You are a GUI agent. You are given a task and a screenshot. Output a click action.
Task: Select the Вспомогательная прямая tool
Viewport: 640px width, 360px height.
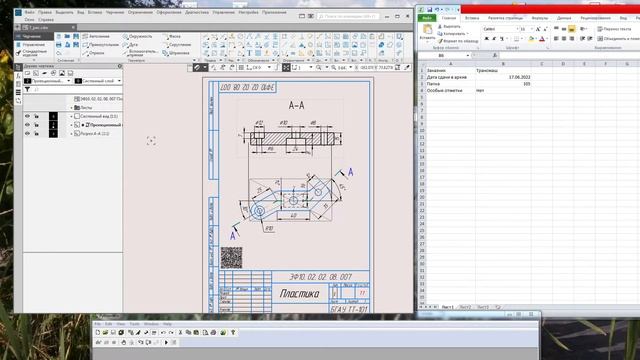(x=140, y=53)
